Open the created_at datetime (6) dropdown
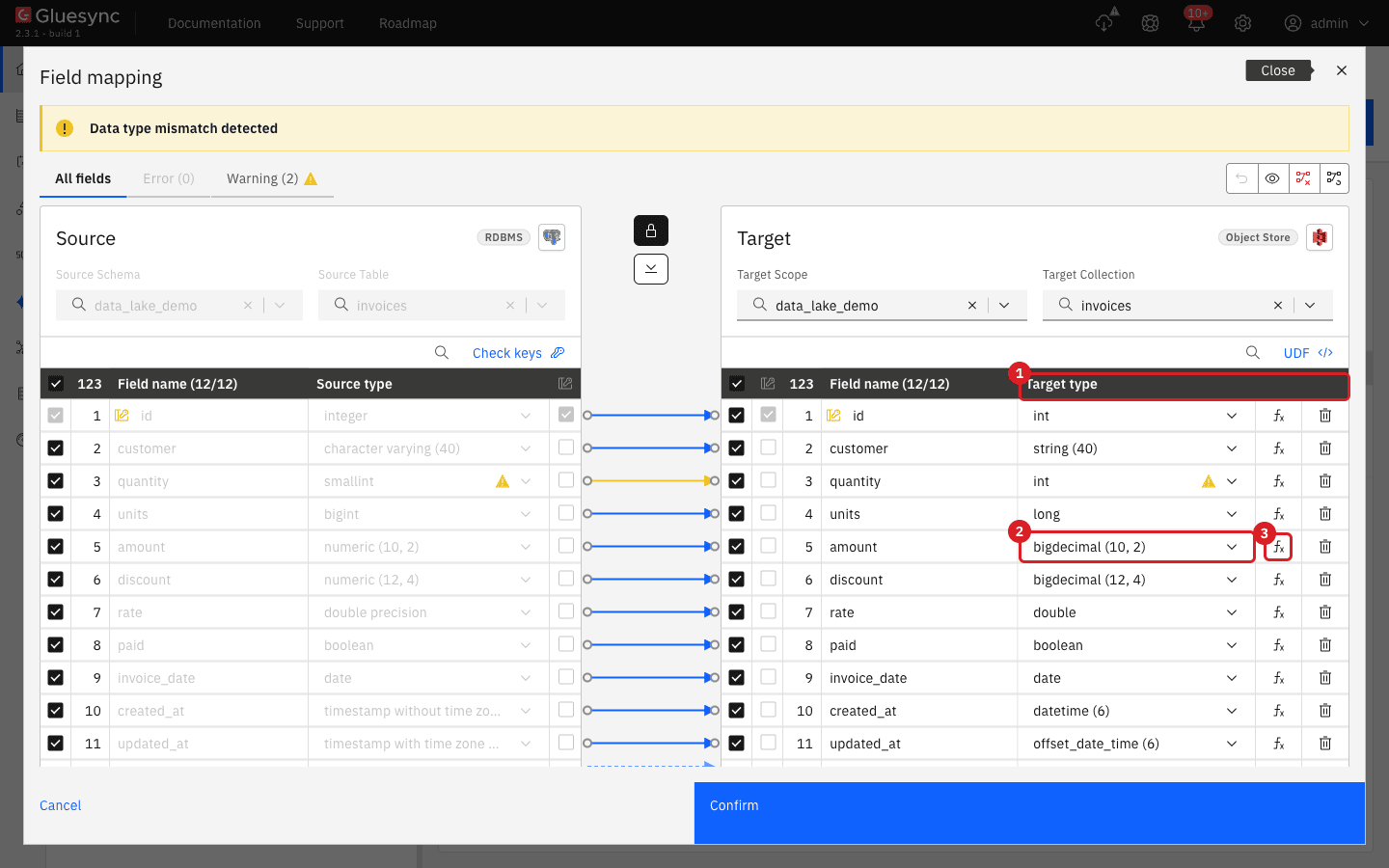 (1136, 711)
